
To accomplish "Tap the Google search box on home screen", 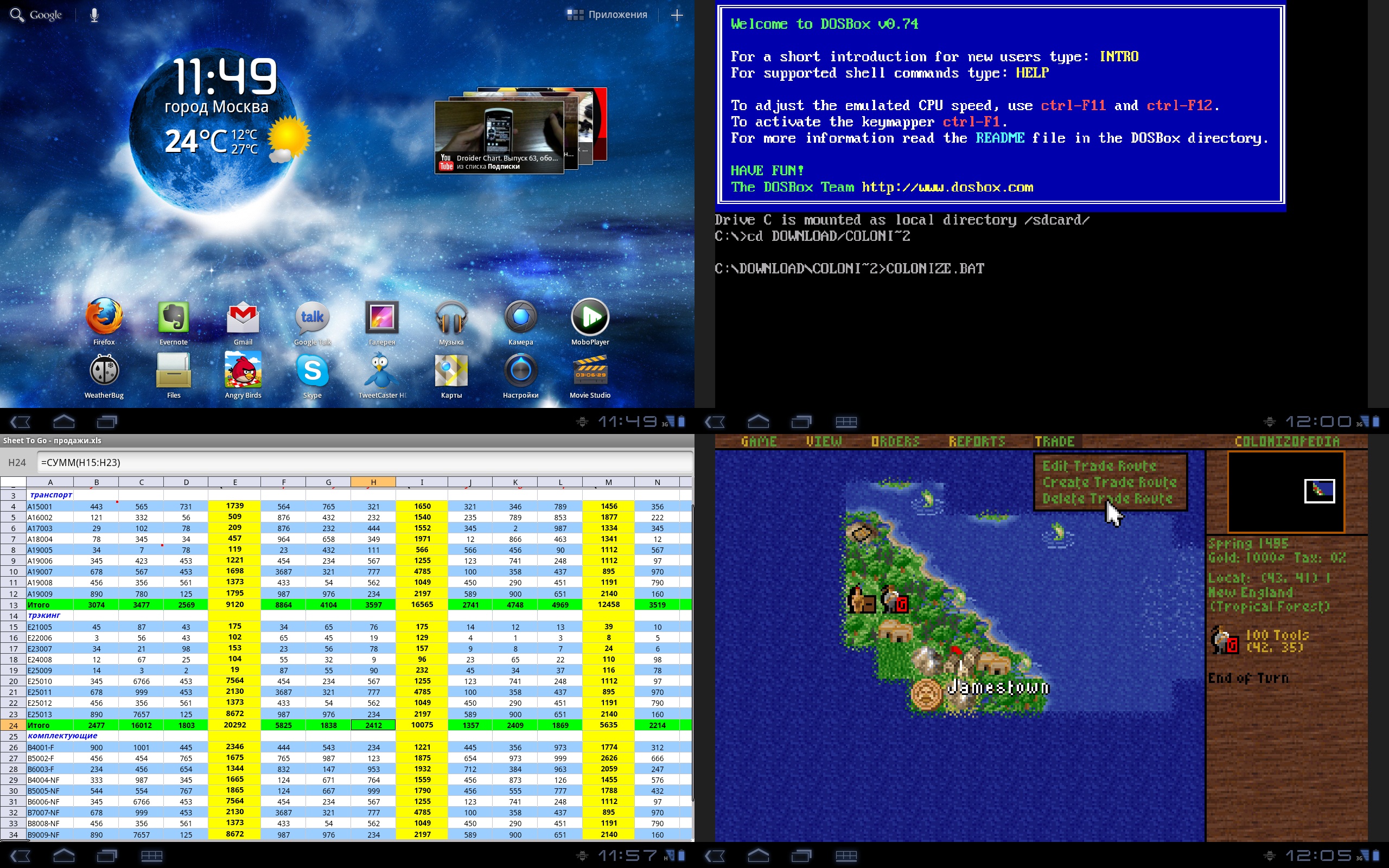I will click(36, 15).
